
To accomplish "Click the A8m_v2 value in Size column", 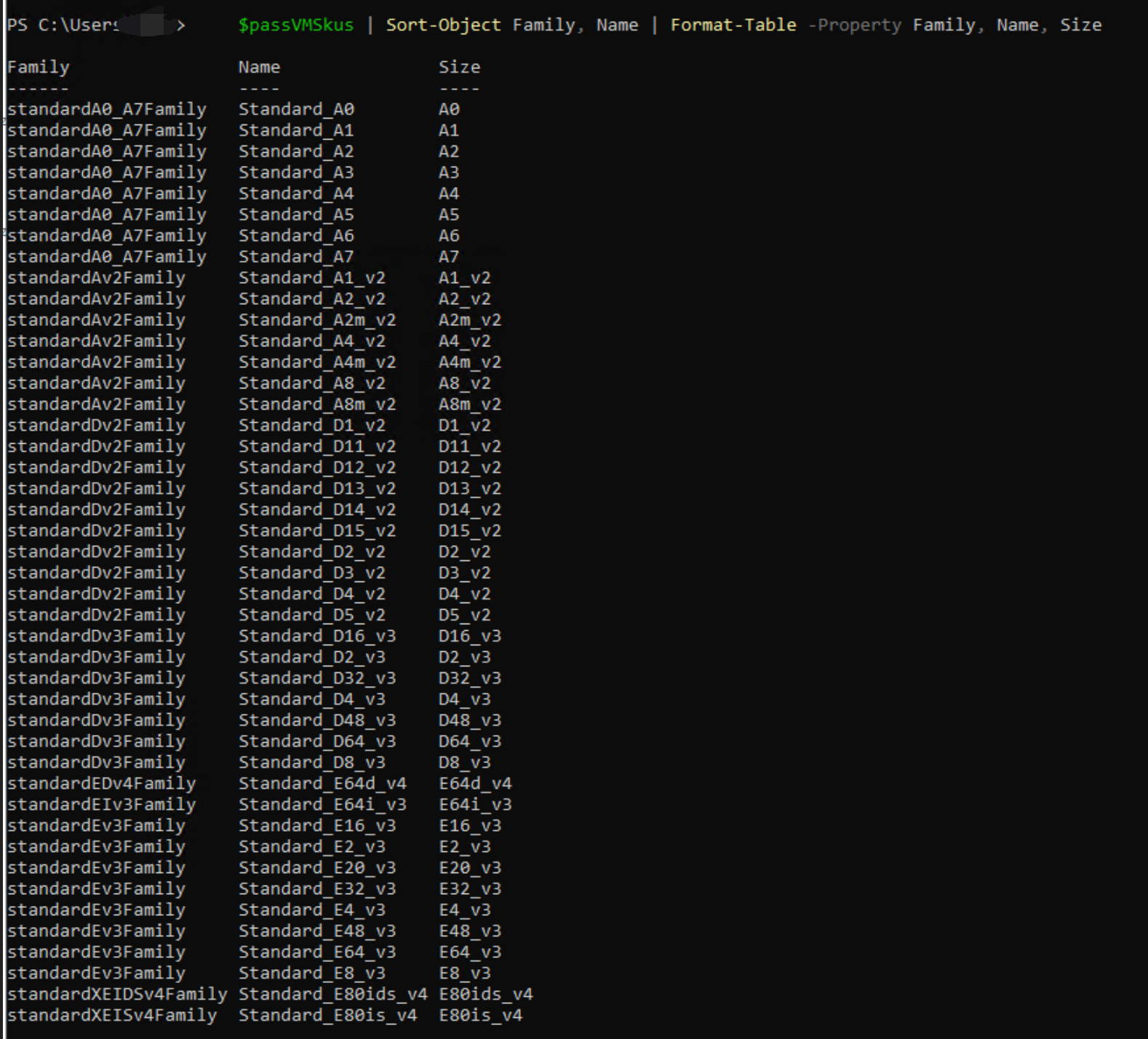I will tap(469, 405).
